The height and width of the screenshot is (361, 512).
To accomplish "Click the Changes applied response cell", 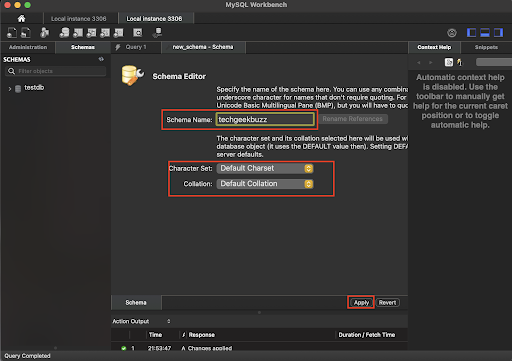I will [210, 348].
